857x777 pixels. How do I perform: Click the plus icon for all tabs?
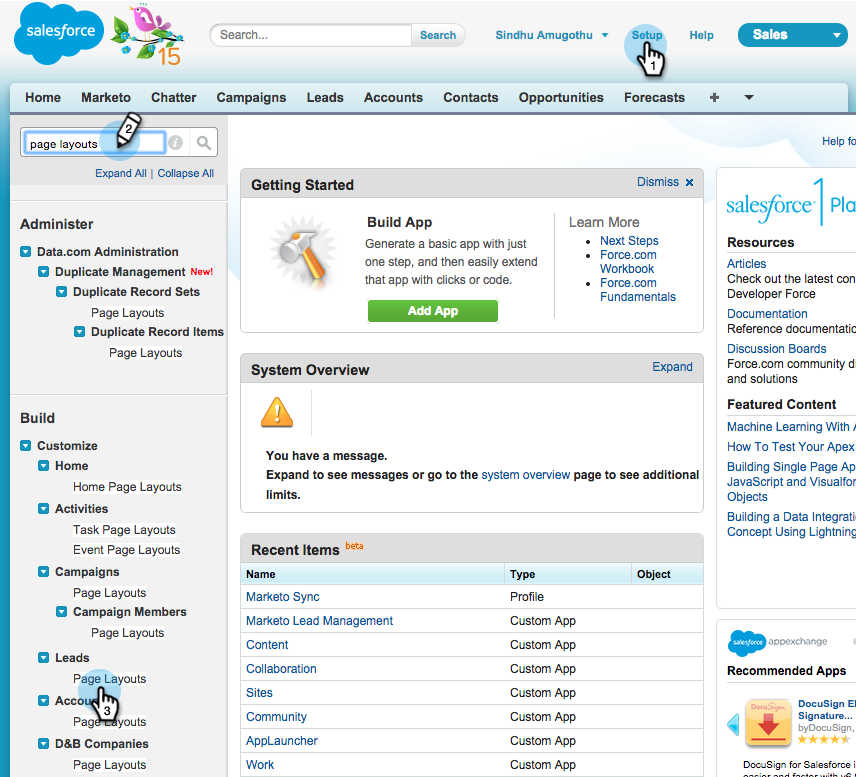714,97
